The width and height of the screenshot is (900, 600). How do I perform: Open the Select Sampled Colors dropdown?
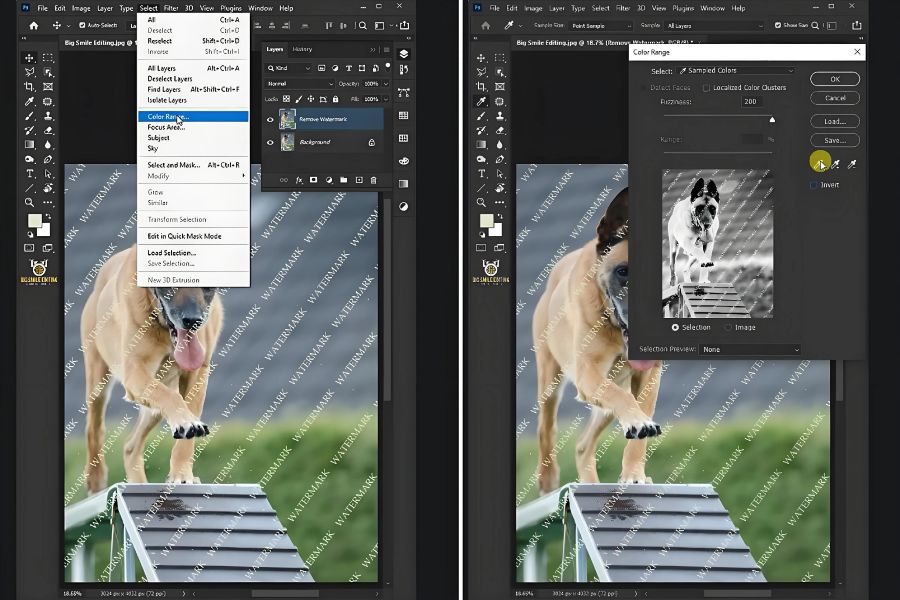(736, 71)
